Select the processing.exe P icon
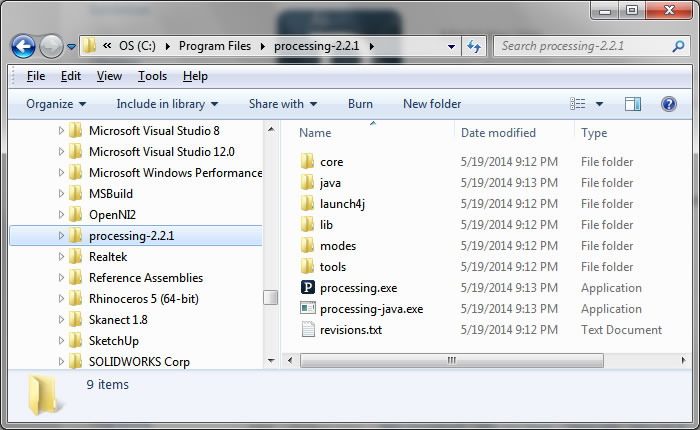 pos(308,287)
